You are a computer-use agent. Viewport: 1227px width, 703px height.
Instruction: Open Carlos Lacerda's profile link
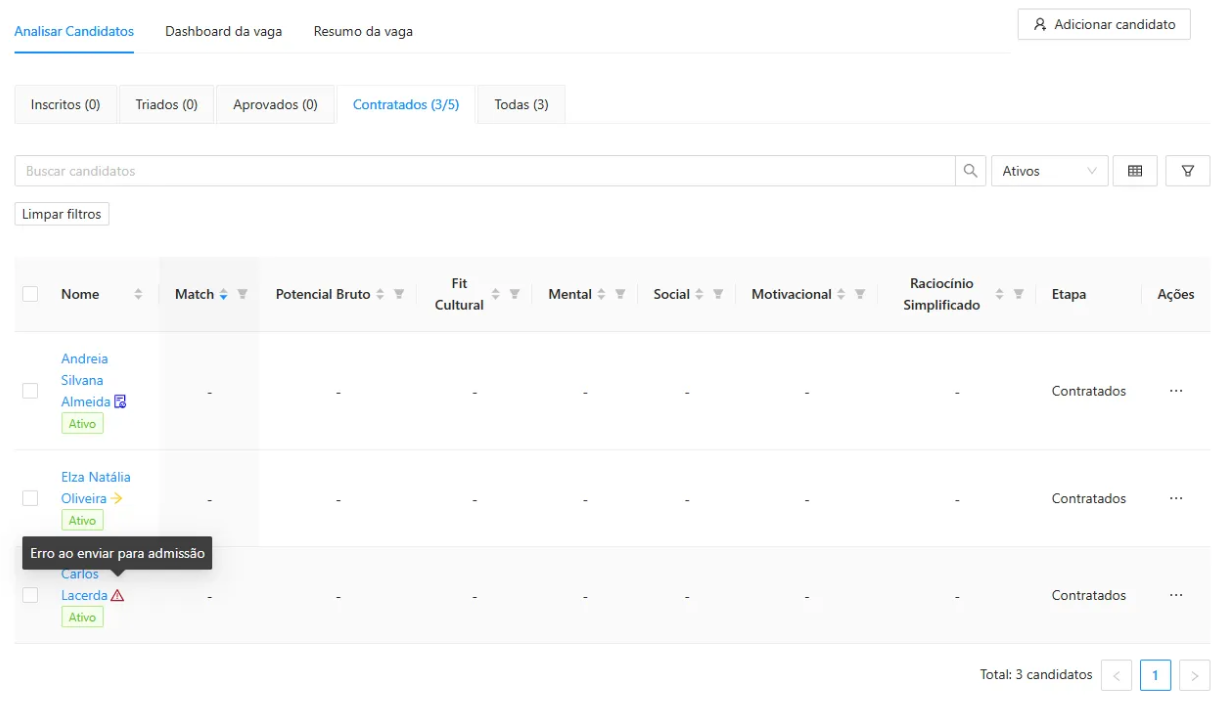[84, 585]
